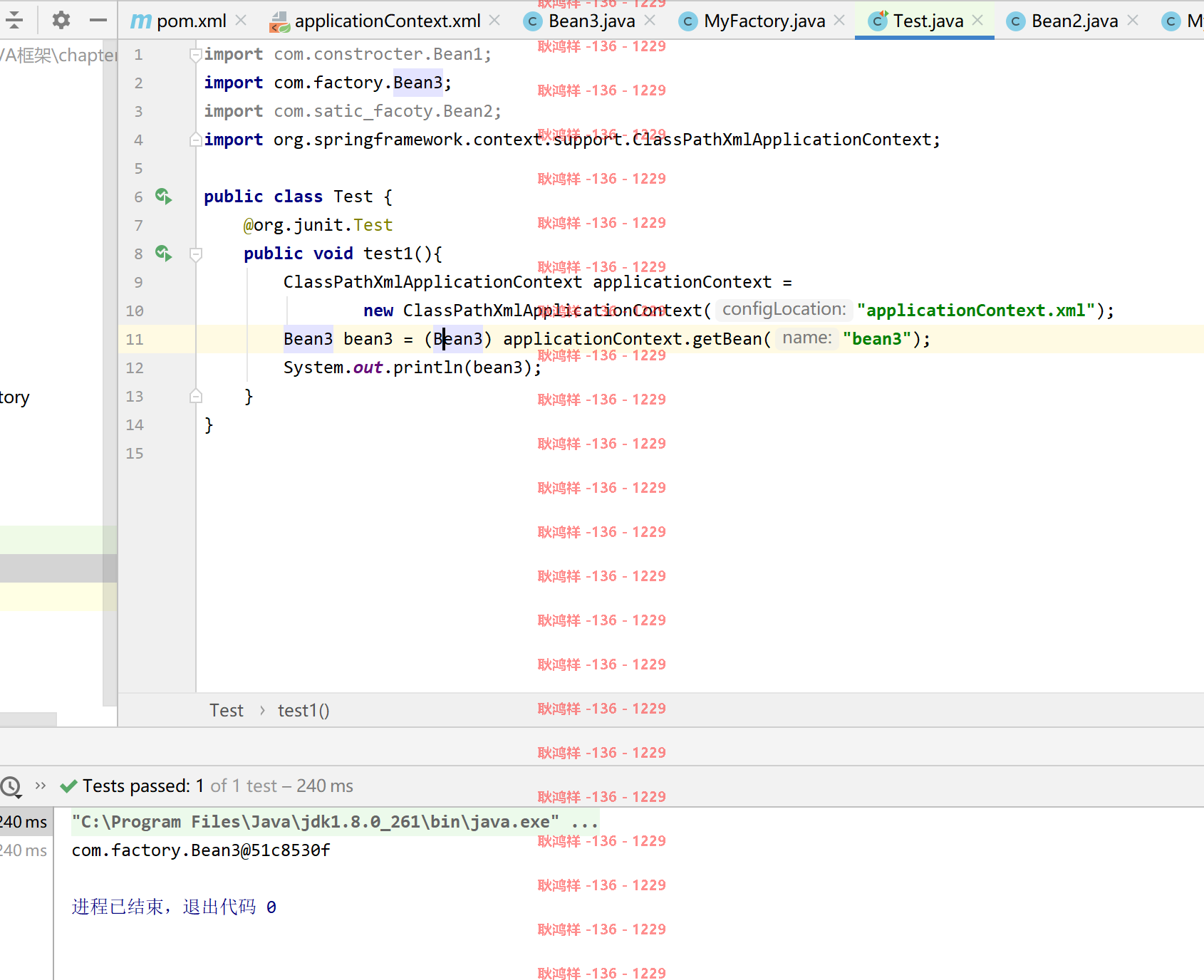Click the test1() breadcrumb

[303, 710]
